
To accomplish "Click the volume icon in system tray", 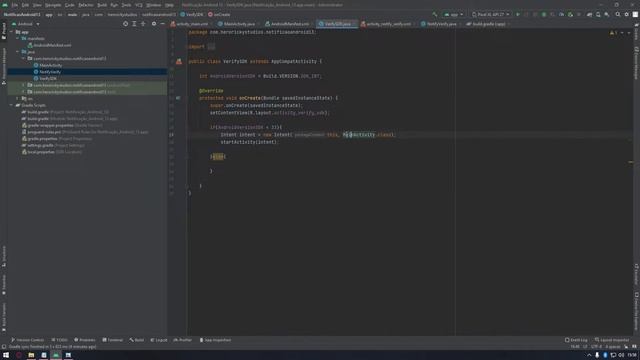I will pos(621,355).
